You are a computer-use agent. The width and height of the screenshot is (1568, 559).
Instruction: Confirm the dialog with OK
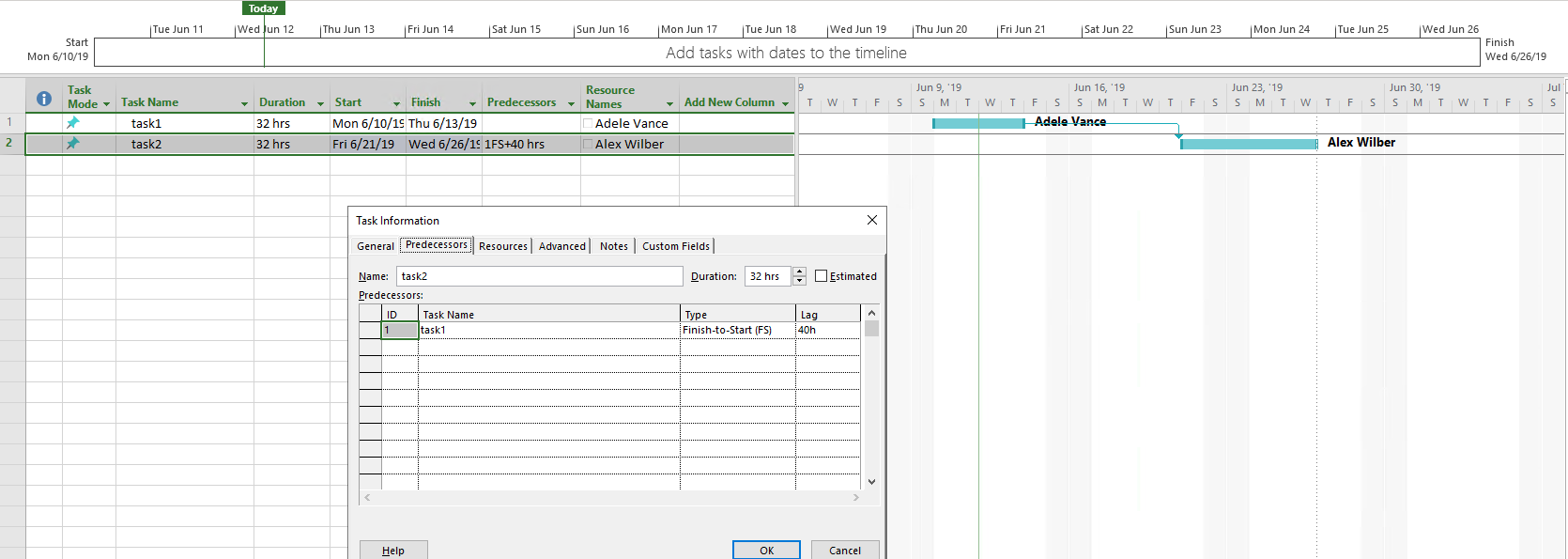tap(766, 551)
